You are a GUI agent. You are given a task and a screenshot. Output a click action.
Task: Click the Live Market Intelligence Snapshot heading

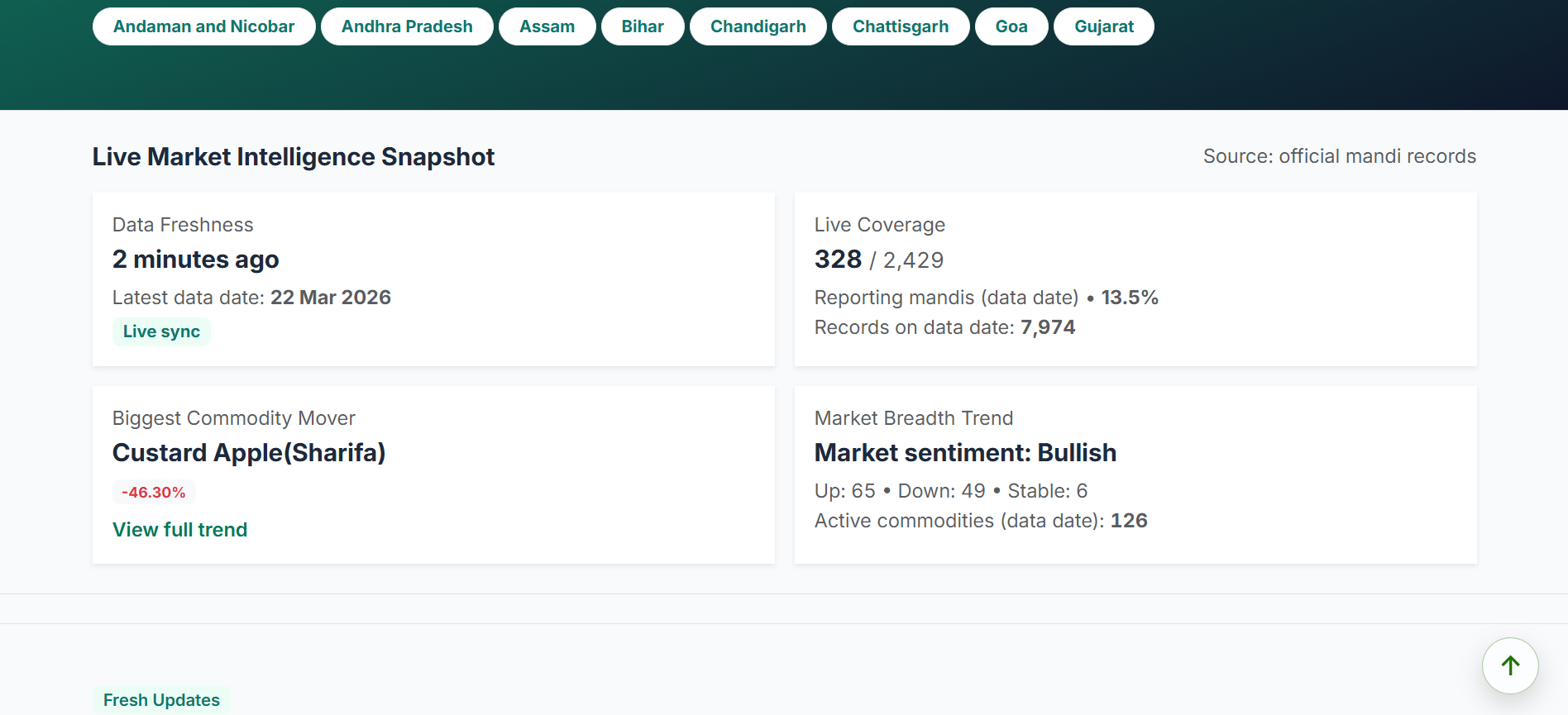tap(294, 157)
